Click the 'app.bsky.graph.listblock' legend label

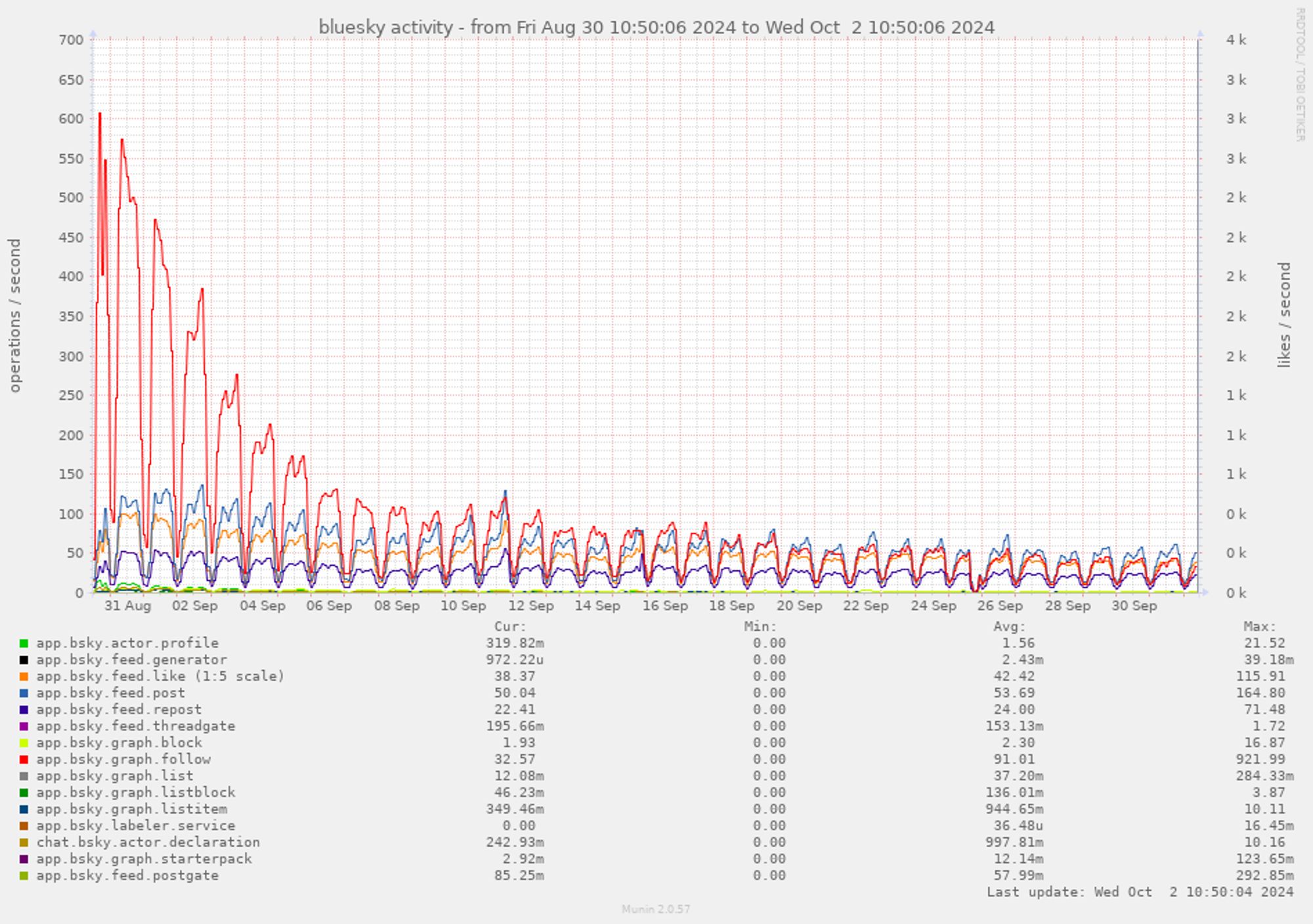tap(135, 793)
